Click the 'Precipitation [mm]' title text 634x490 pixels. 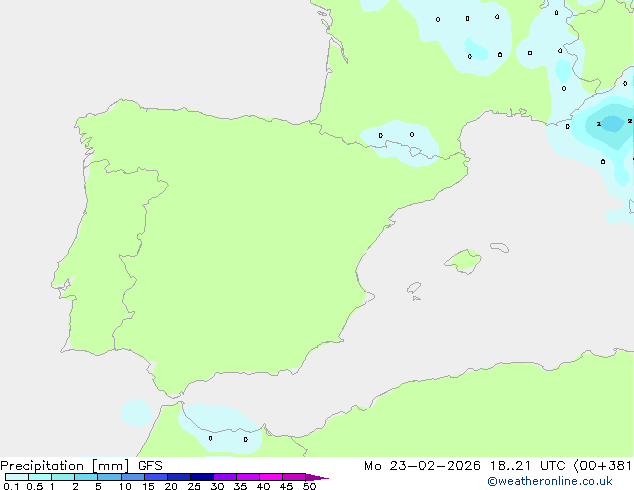pyautogui.click(x=65, y=466)
